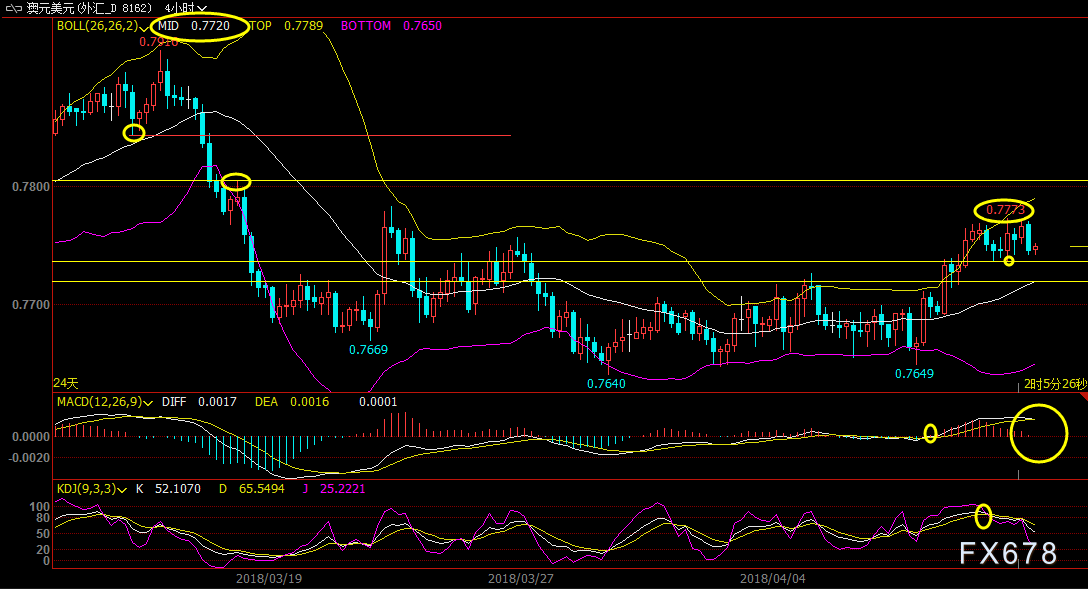
Task: Click the 2018/03/27 date marker
Action: click(520, 578)
